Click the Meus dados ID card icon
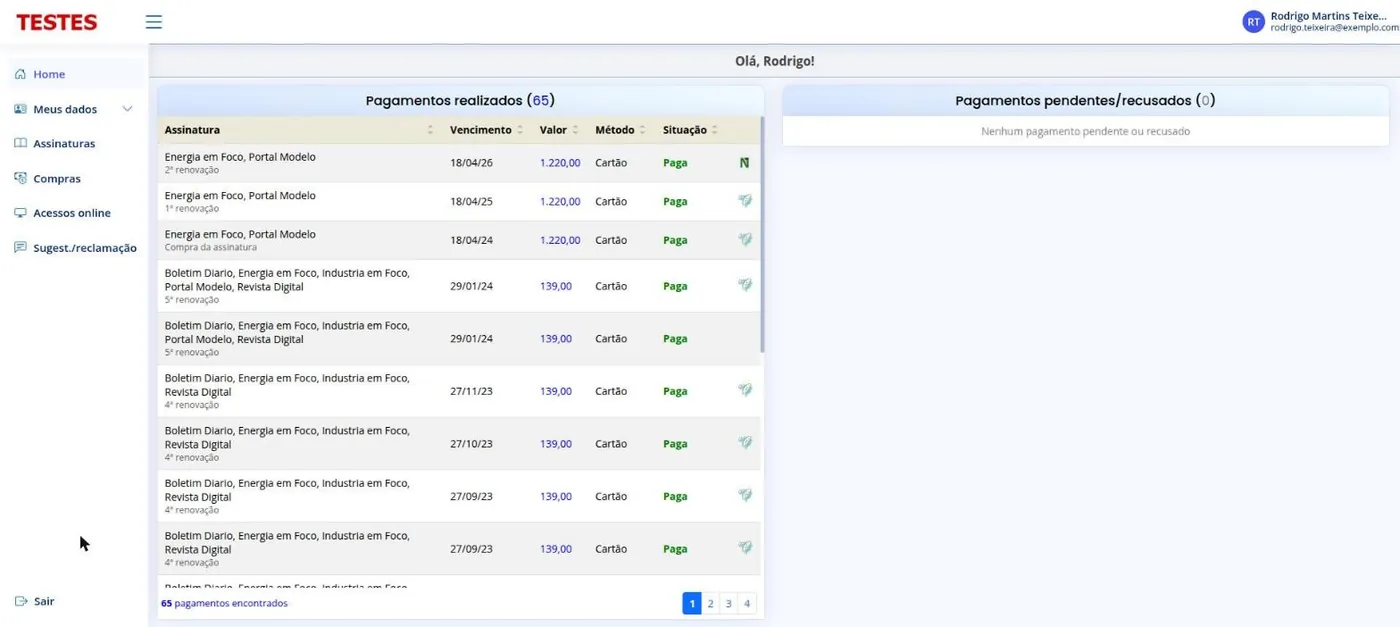The height and width of the screenshot is (627, 1400). pyautogui.click(x=20, y=109)
